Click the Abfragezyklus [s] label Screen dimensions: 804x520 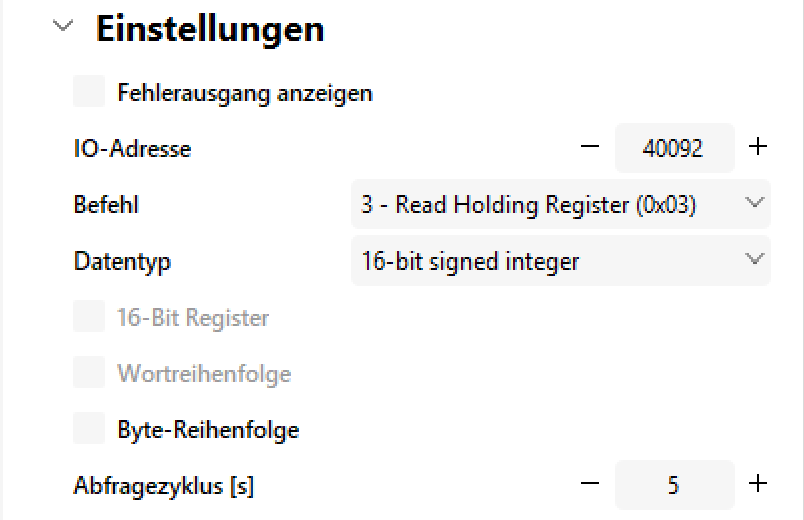[x=164, y=486]
